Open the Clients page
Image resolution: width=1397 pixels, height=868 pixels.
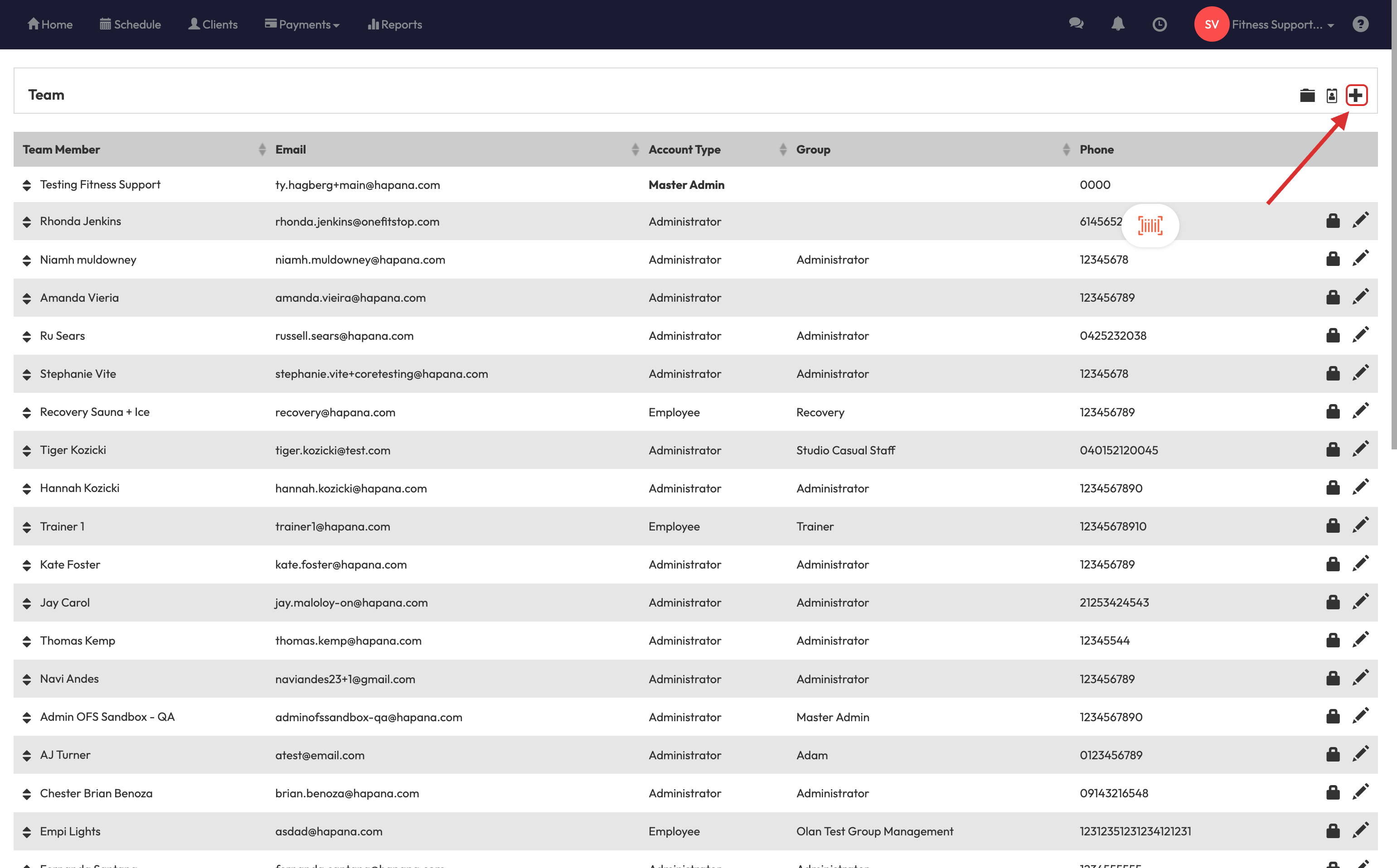click(213, 24)
